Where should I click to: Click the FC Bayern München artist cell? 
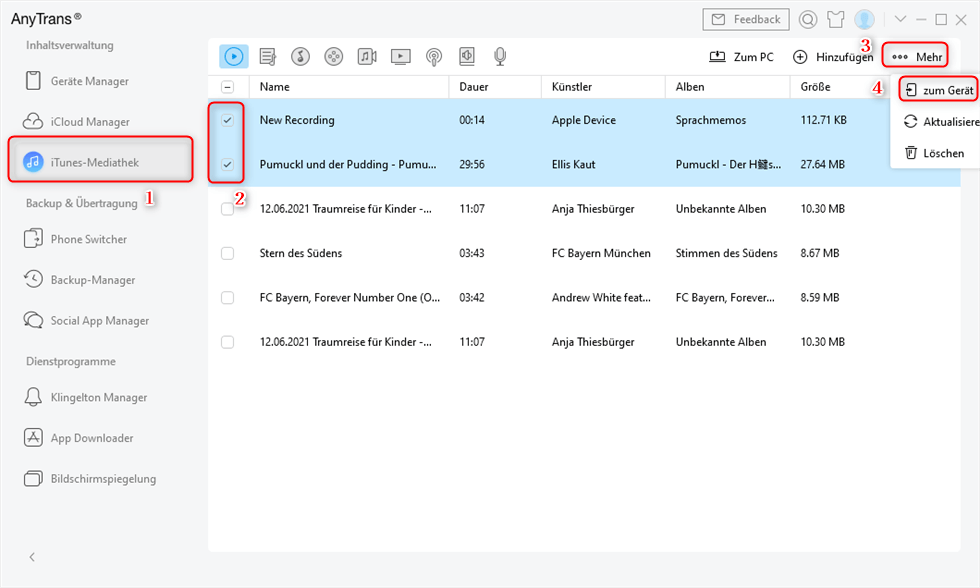click(x=601, y=253)
